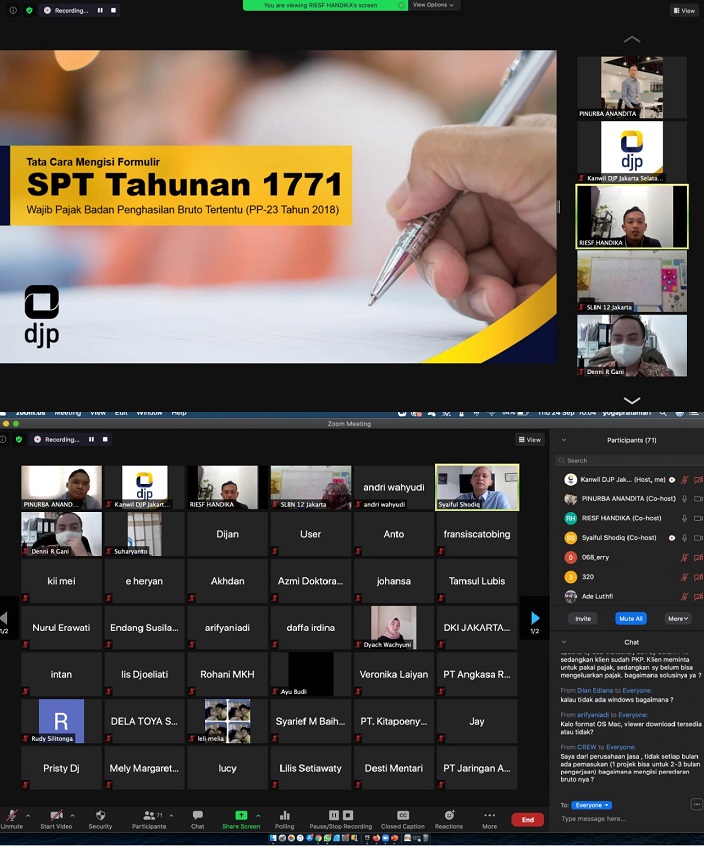The image size is (704, 847).
Task: Toggle PINURBA ANANDITA's microphone in participants list
Action: pyautogui.click(x=684, y=499)
